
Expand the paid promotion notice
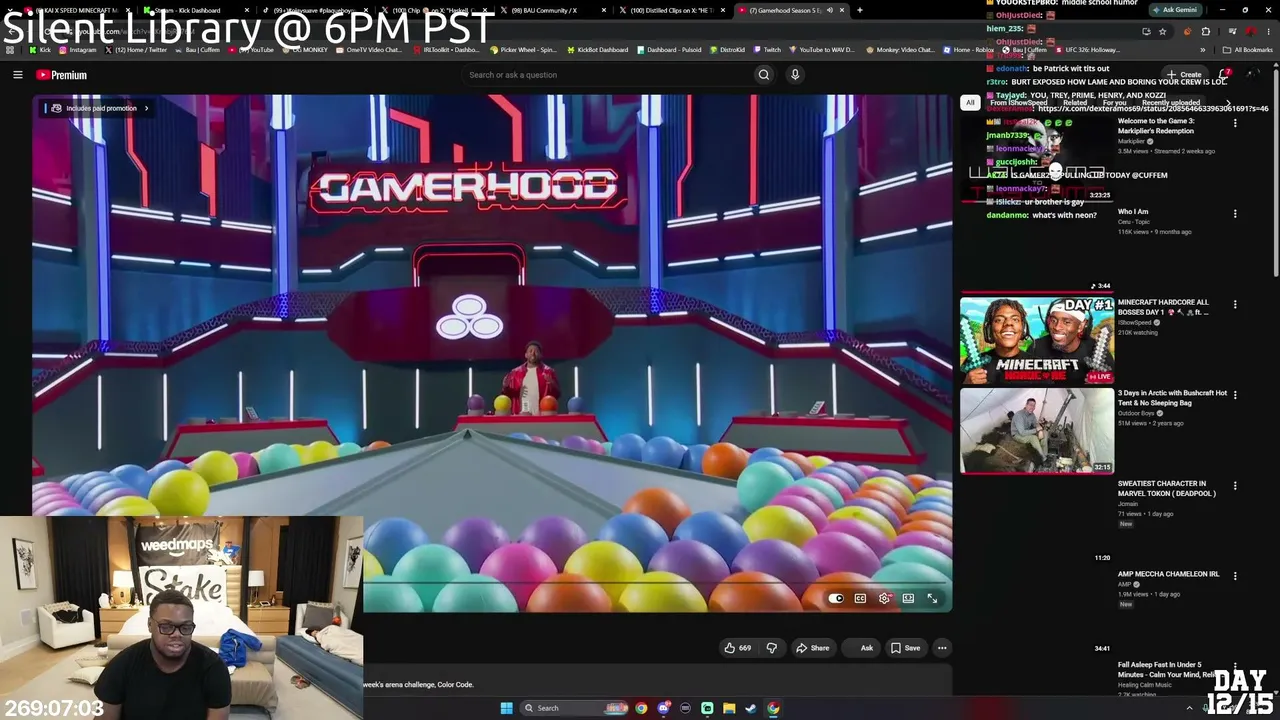pos(100,108)
